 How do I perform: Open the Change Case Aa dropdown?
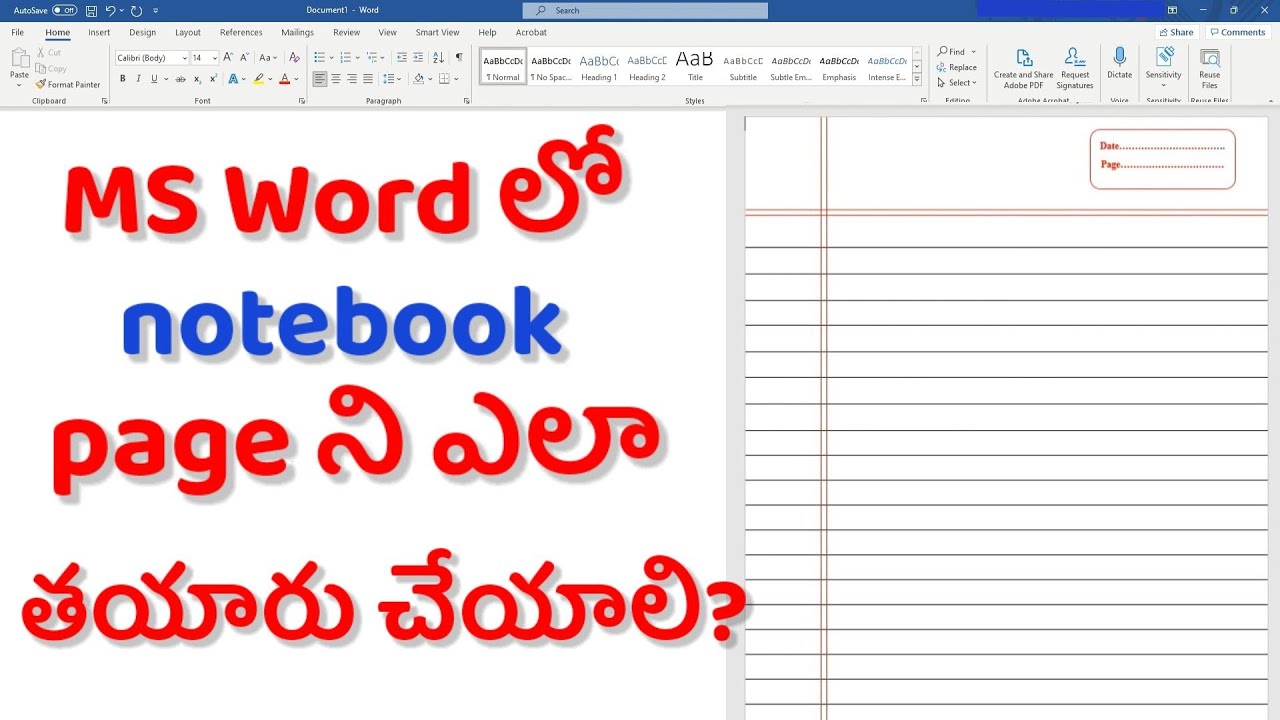[x=268, y=58]
